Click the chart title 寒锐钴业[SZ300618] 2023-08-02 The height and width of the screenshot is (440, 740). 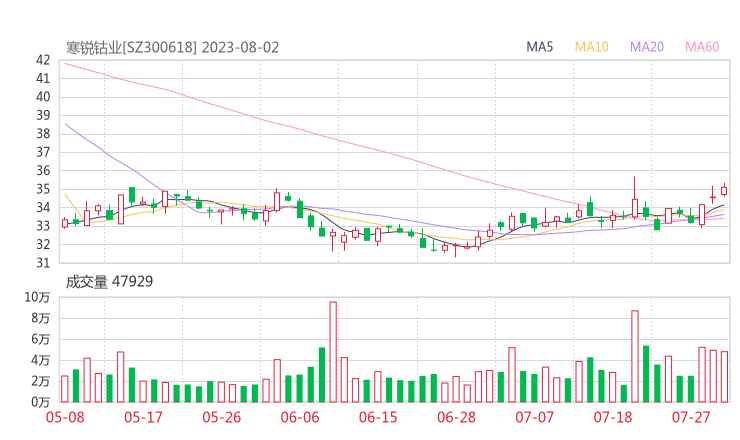coord(172,48)
